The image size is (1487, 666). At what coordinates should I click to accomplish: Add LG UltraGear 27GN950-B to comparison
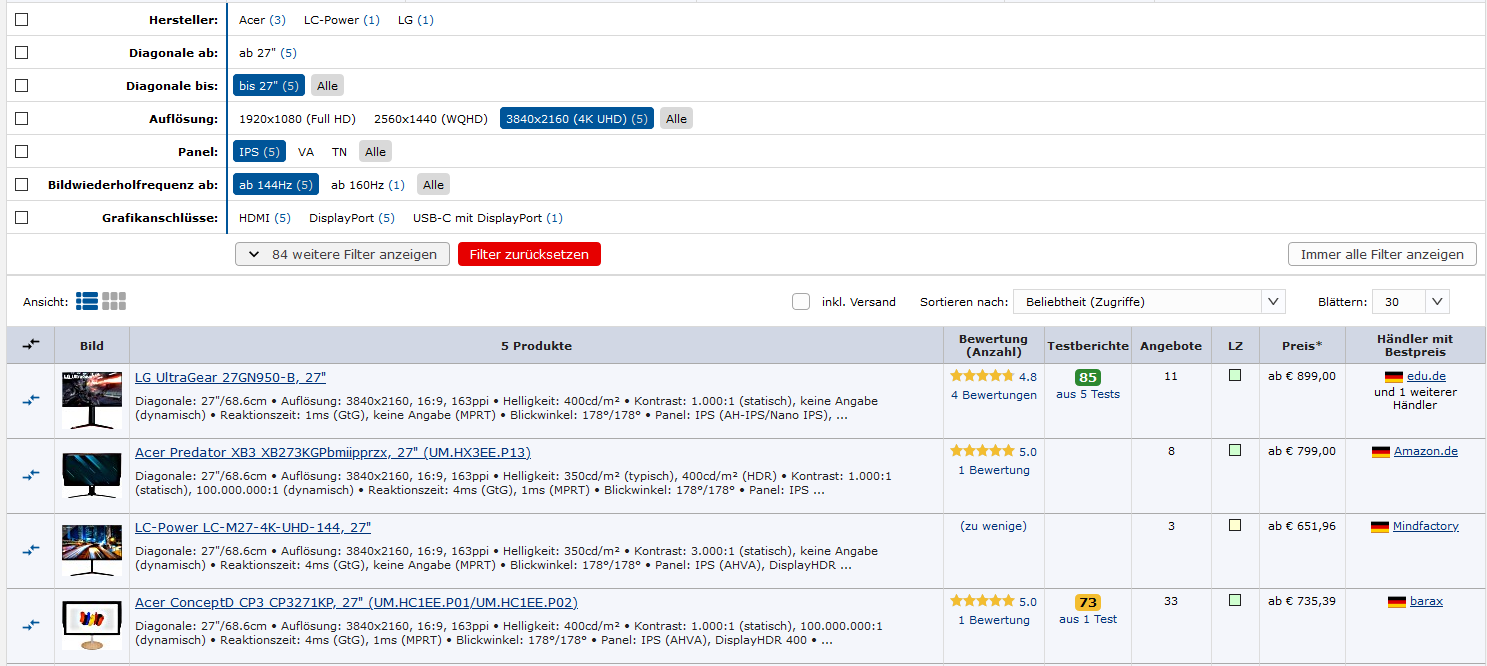[x=31, y=400]
